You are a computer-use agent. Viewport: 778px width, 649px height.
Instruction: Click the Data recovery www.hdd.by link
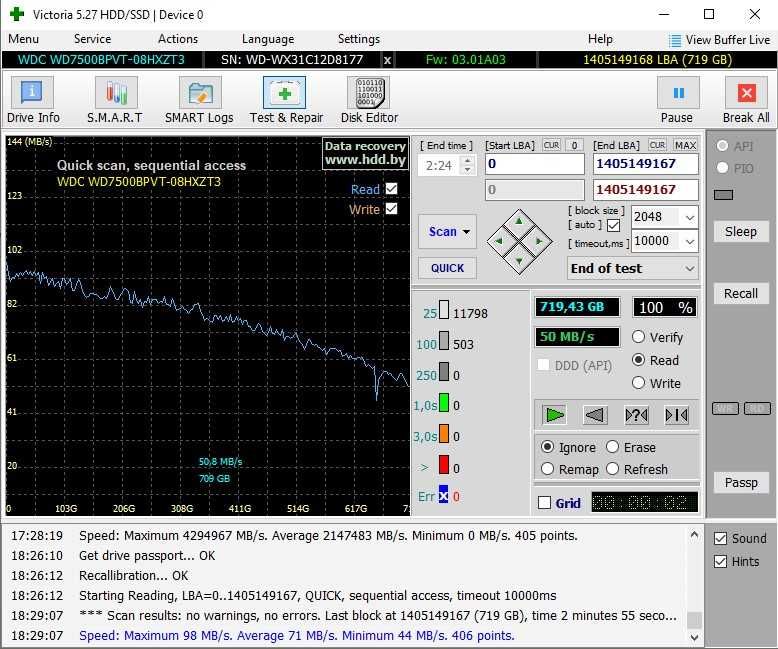[365, 153]
